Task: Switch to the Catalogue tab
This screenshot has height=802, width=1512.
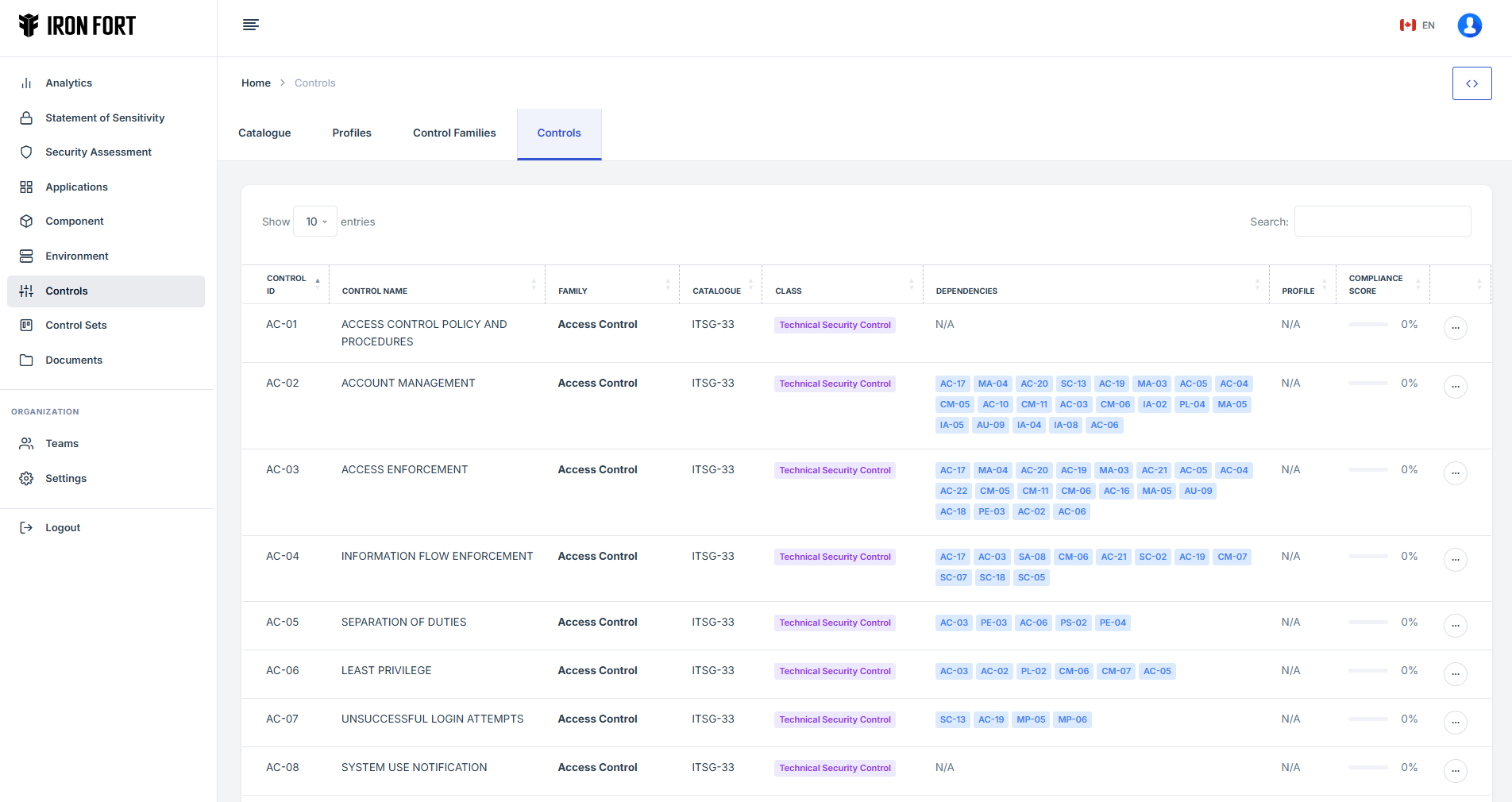Action: 264,133
